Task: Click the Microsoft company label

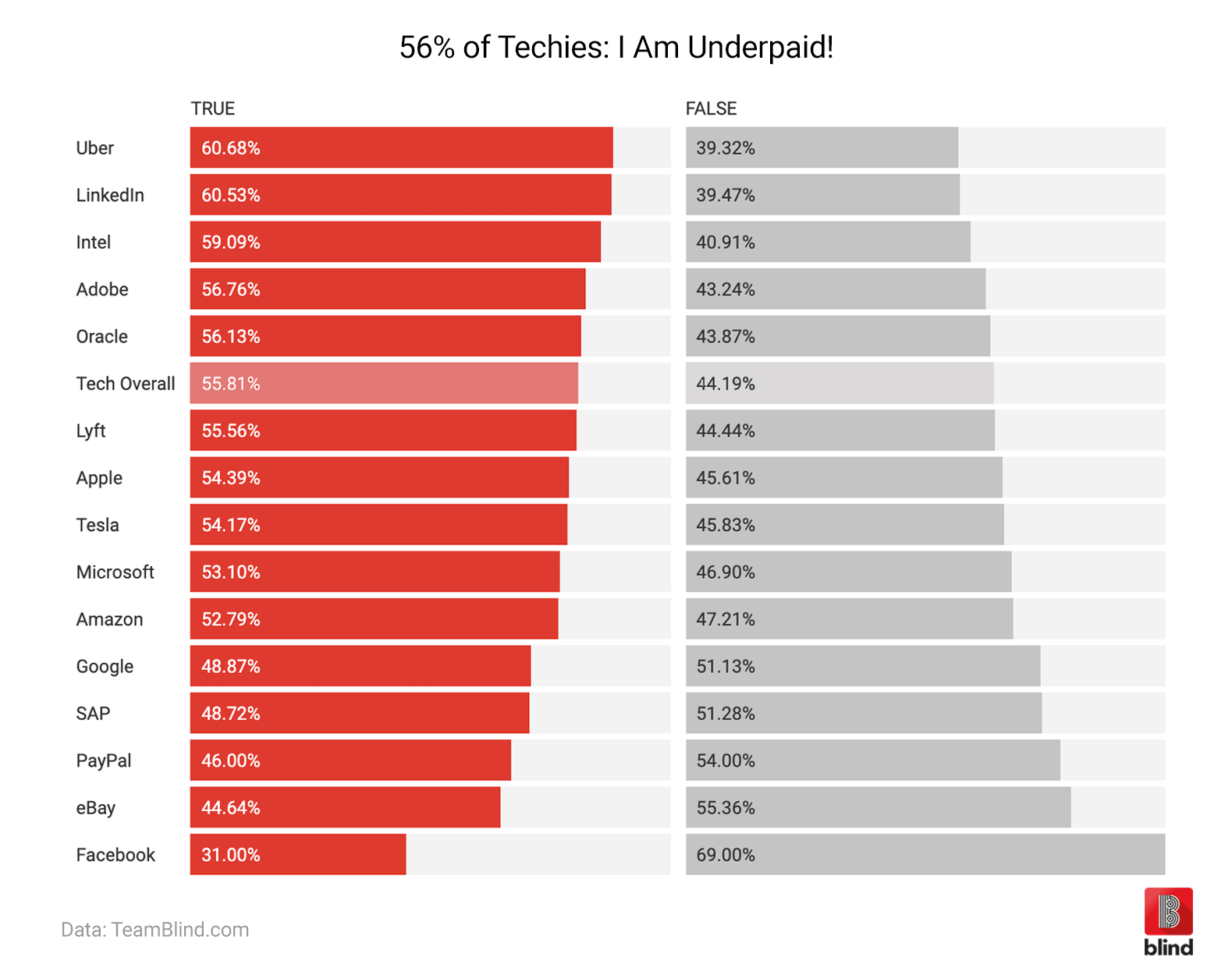Action: click(115, 572)
